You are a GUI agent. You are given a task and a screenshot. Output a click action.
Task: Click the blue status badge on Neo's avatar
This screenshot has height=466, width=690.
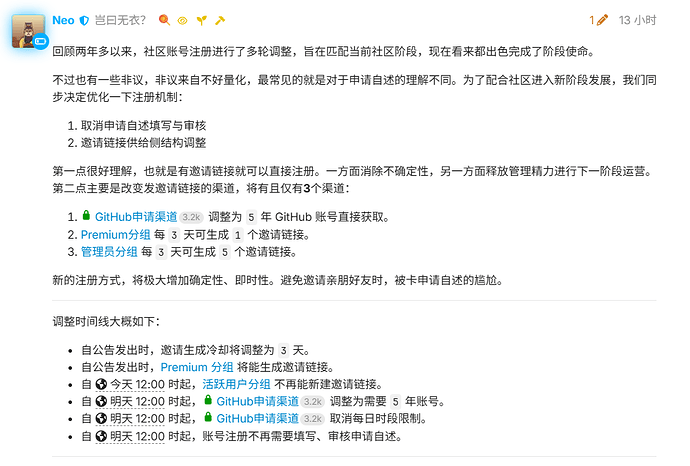[x=41, y=41]
